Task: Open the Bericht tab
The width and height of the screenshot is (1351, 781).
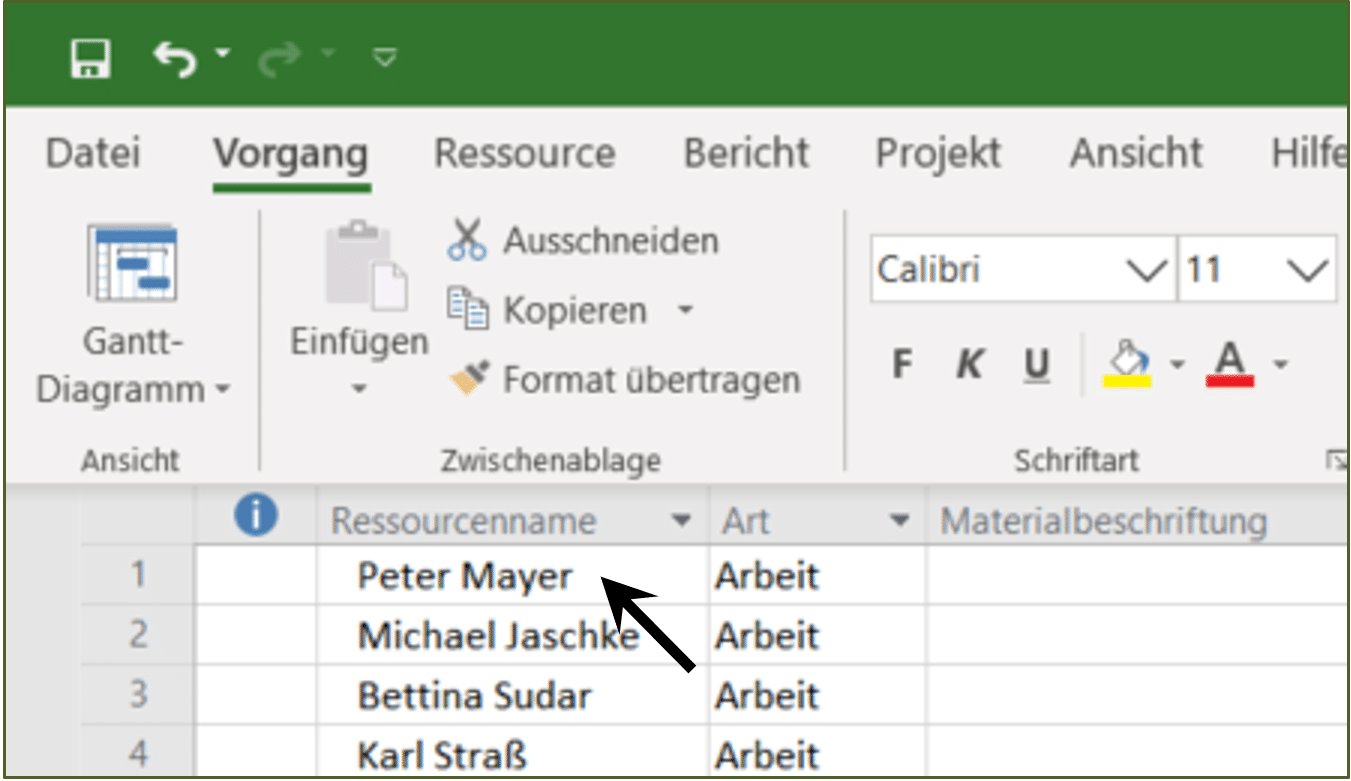Action: (x=746, y=154)
